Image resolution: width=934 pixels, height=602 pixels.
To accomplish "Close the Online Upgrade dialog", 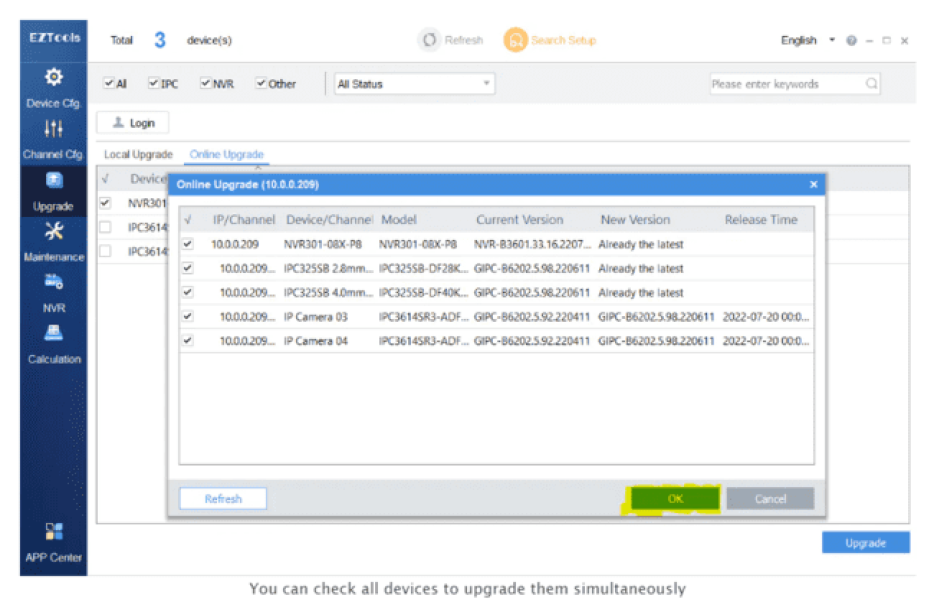I will (813, 185).
